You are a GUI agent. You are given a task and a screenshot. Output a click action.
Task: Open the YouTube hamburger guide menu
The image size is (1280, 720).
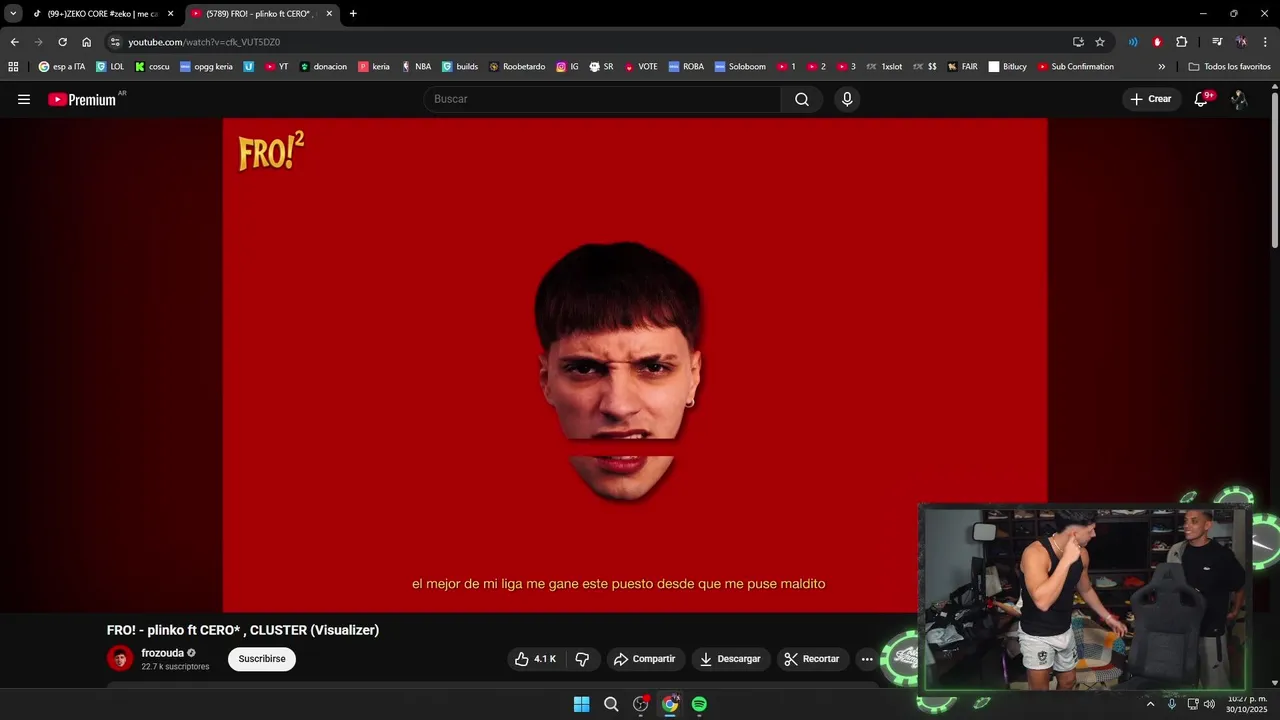point(24,99)
